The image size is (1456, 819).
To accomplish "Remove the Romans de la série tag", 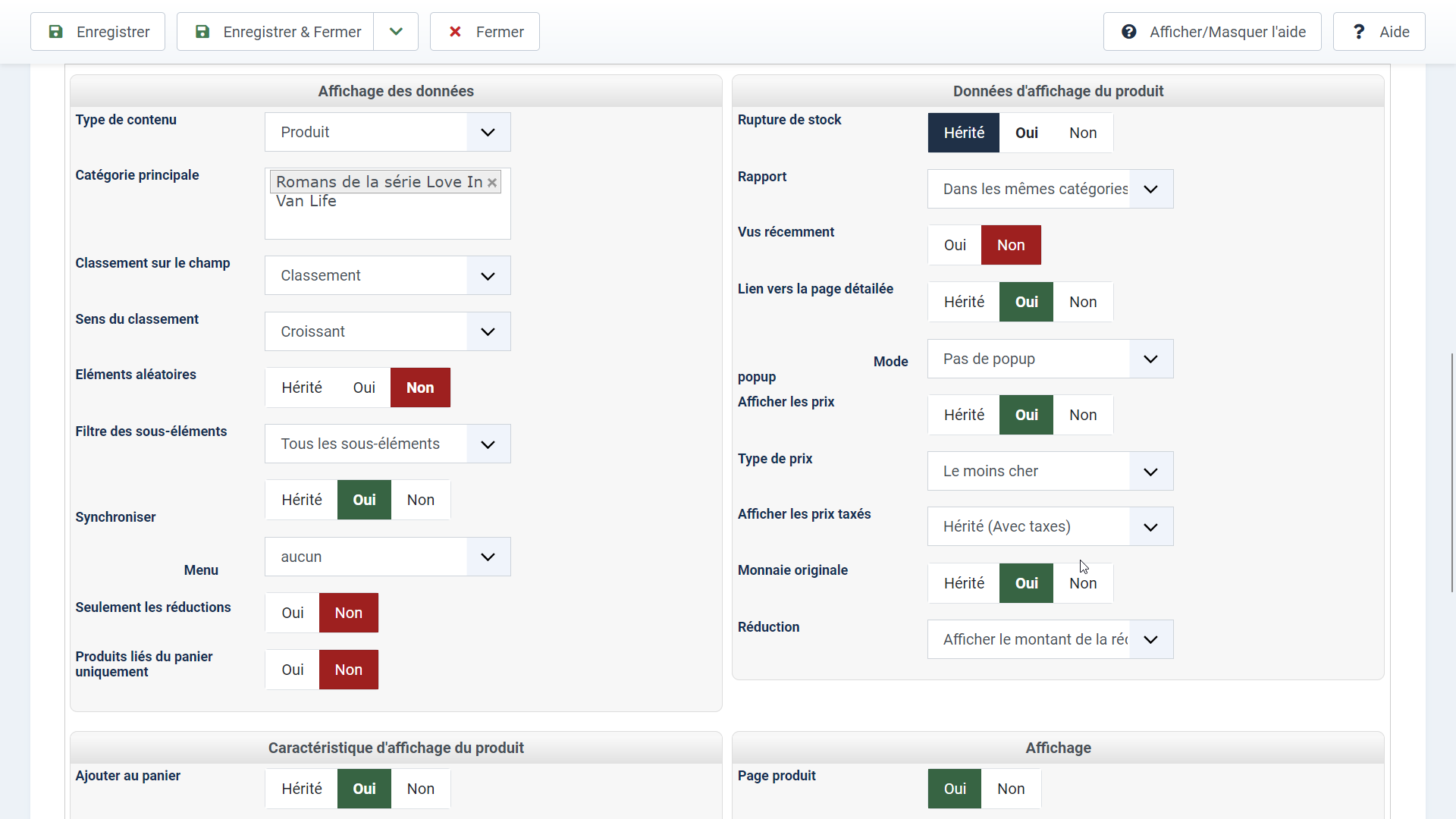I will [492, 183].
